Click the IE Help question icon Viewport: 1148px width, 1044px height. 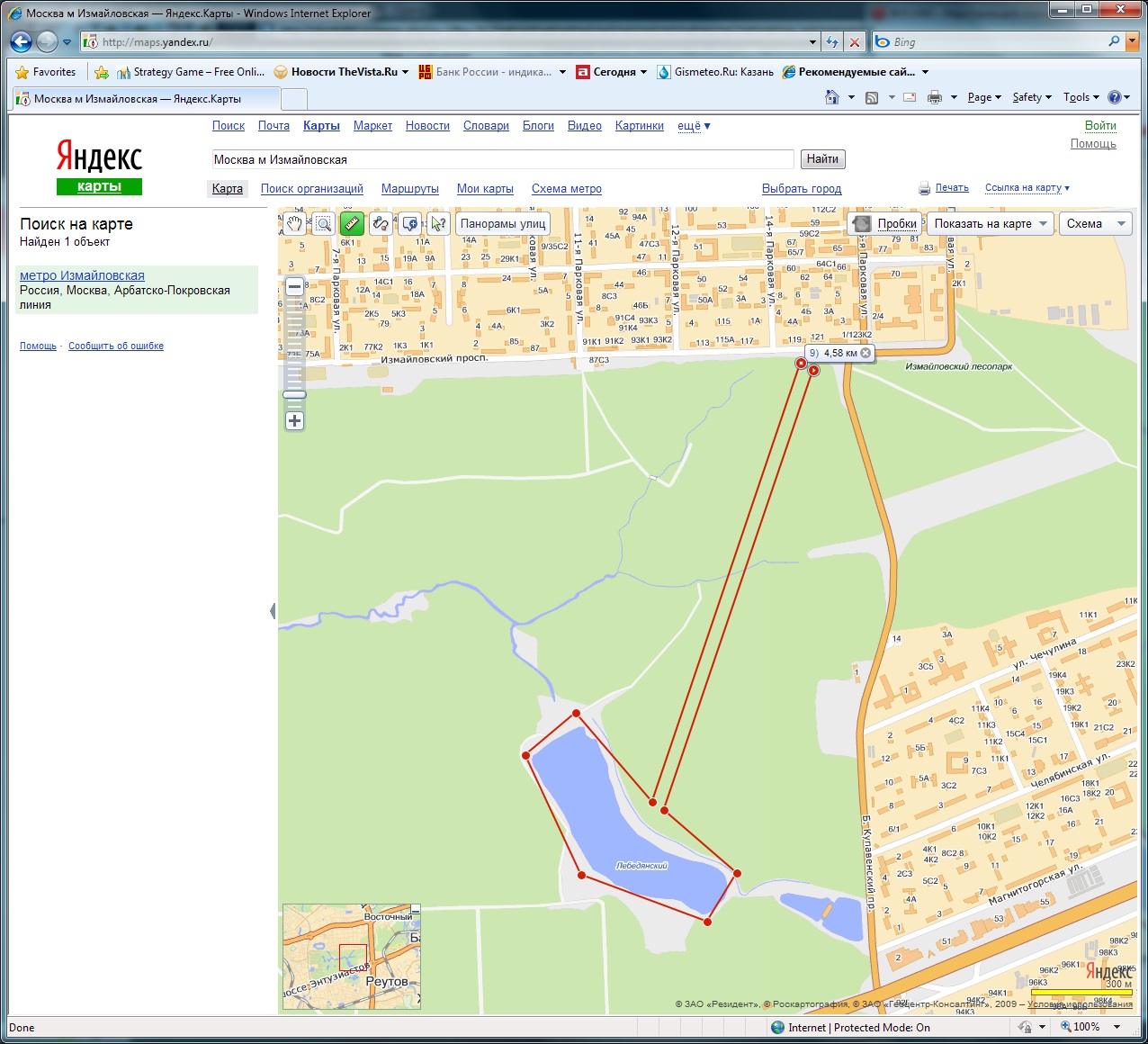[1115, 97]
